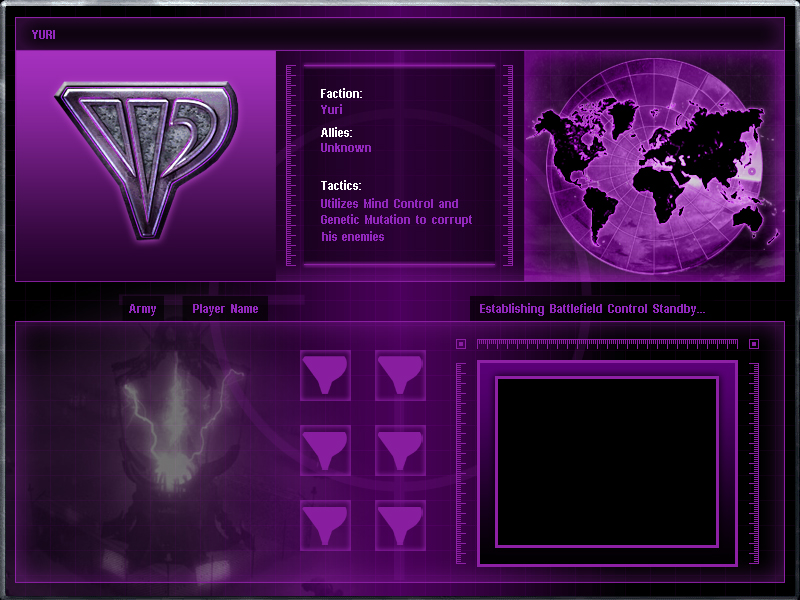Click the 'Utilizes Mind Control and' text line
The width and height of the screenshot is (800, 600).
click(x=389, y=204)
